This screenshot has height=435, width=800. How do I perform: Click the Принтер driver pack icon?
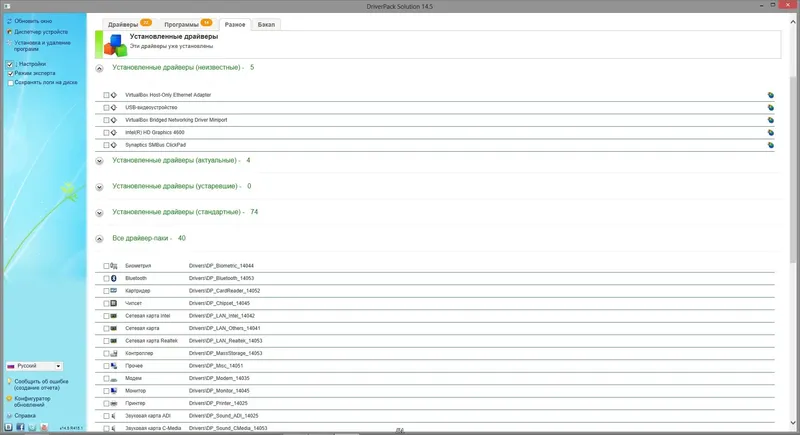coord(114,403)
